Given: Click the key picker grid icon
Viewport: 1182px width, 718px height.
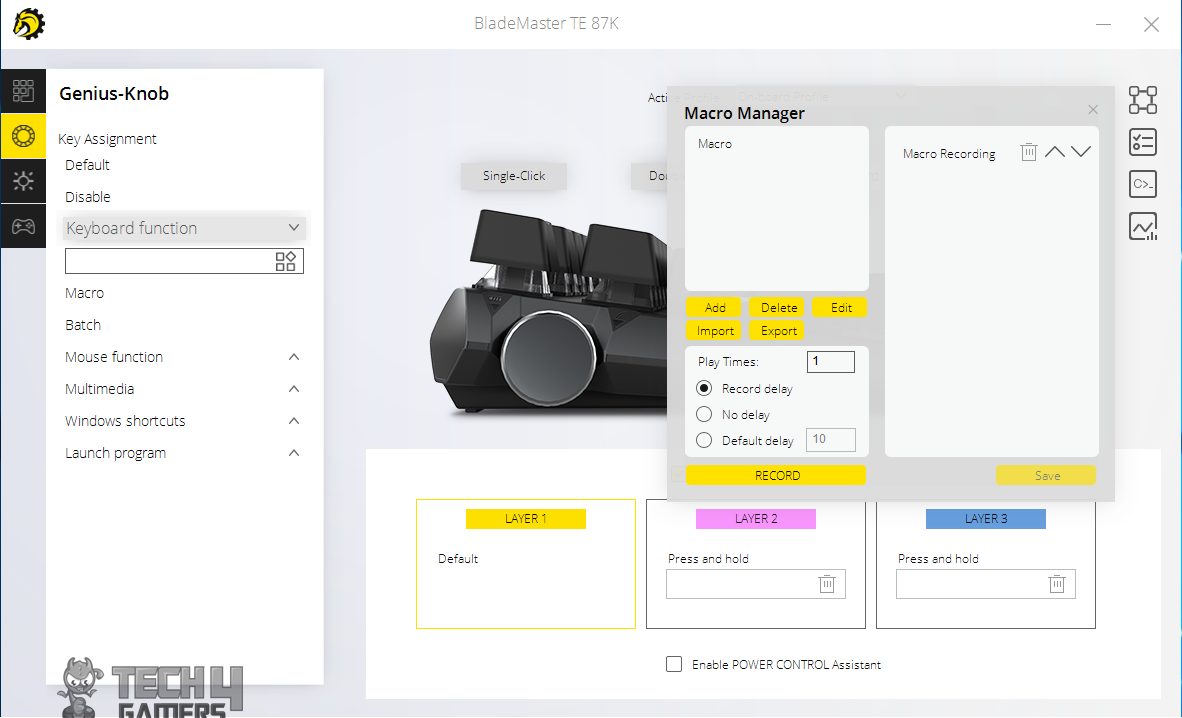Looking at the screenshot, I should 286,261.
